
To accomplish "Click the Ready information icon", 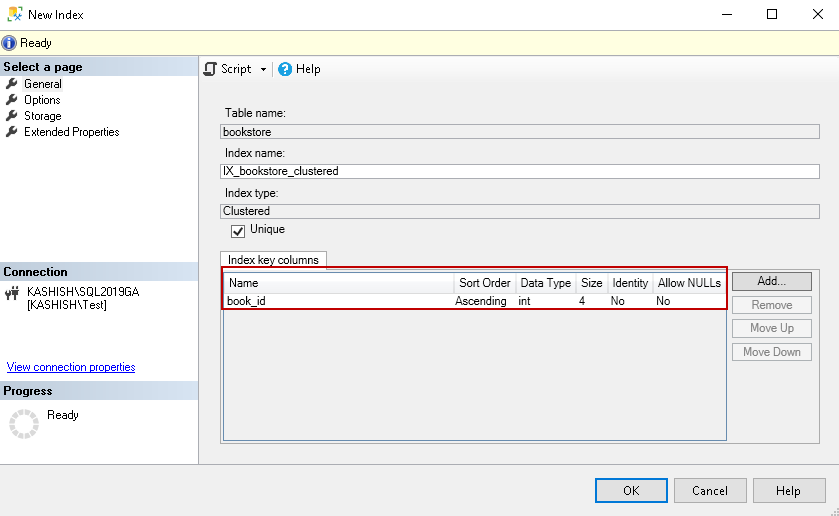I will click(x=10, y=43).
